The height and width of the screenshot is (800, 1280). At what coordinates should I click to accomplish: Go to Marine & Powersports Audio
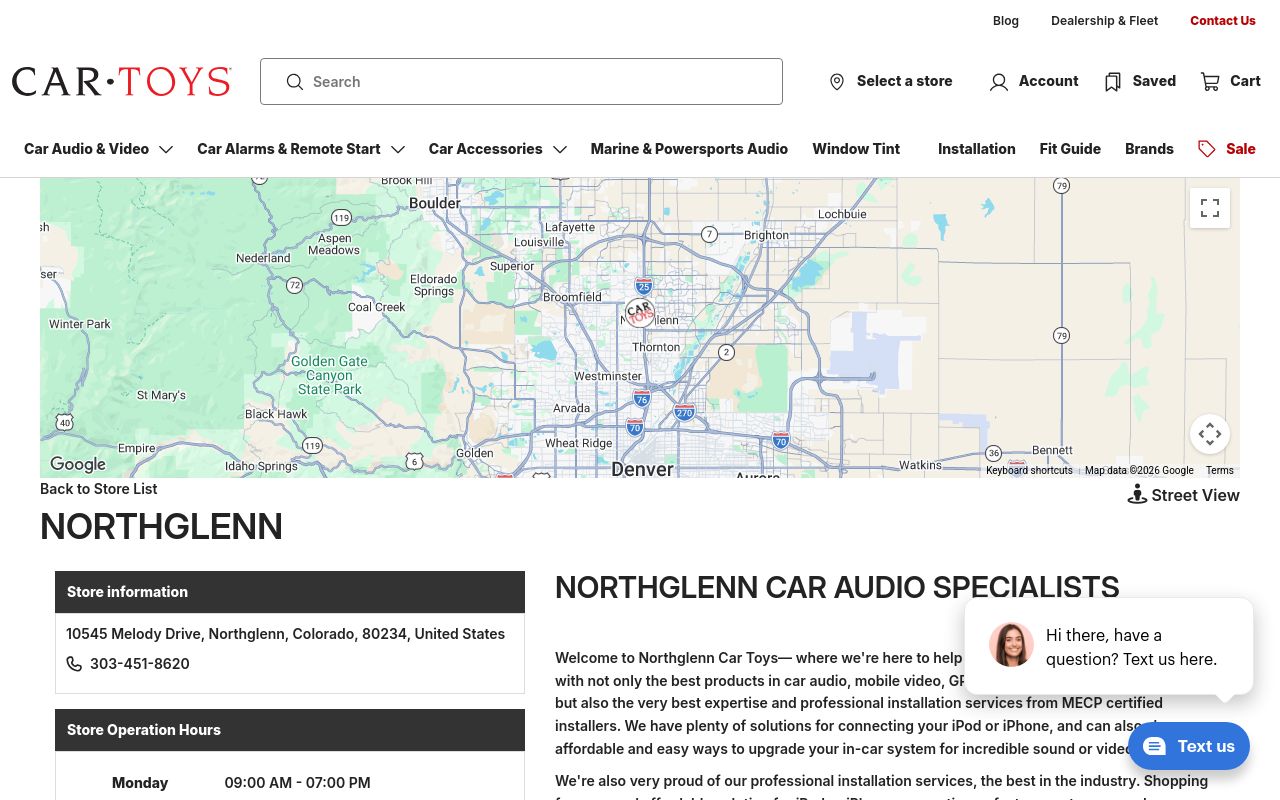coord(689,149)
